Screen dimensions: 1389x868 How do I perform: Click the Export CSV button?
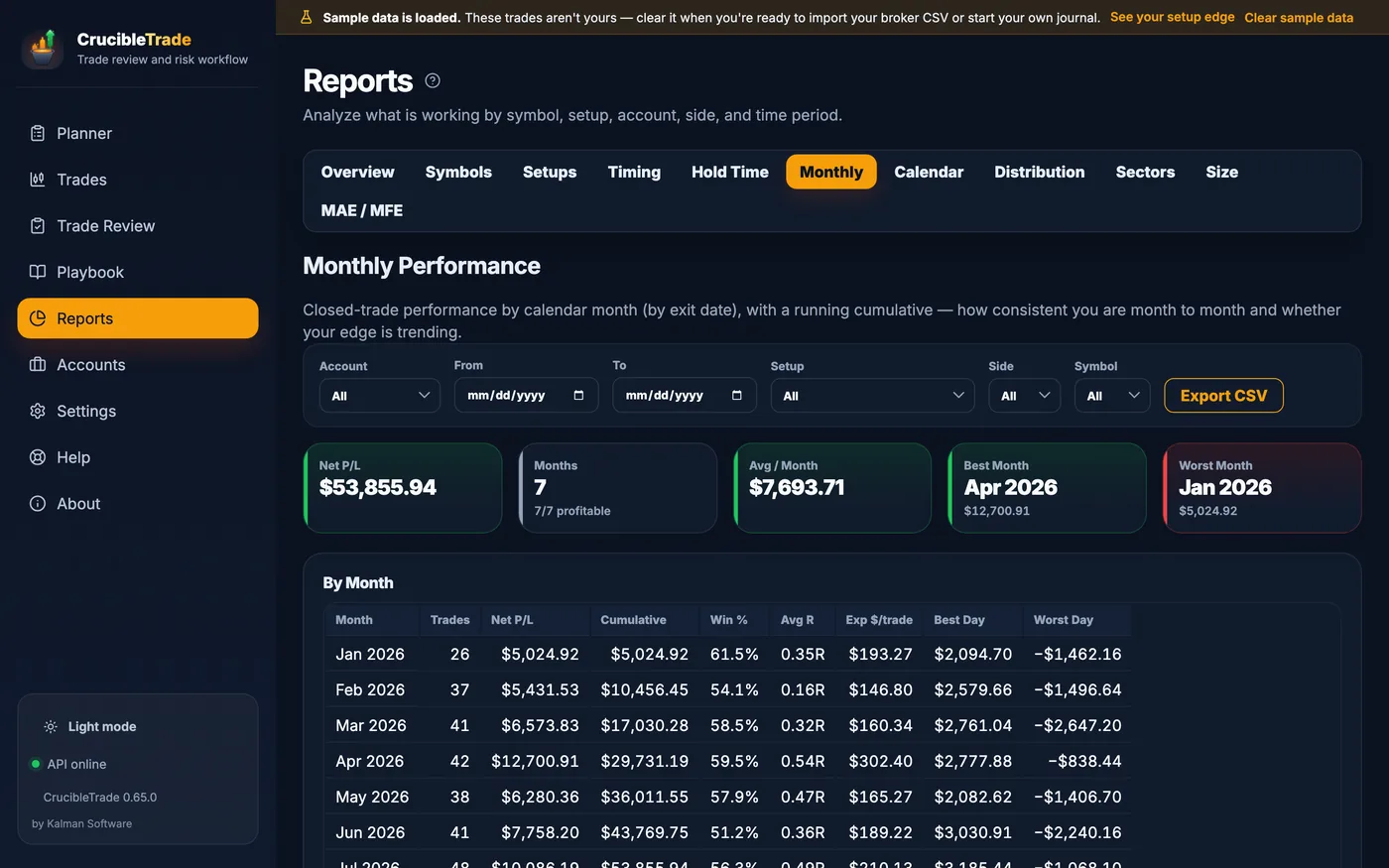tap(1223, 395)
